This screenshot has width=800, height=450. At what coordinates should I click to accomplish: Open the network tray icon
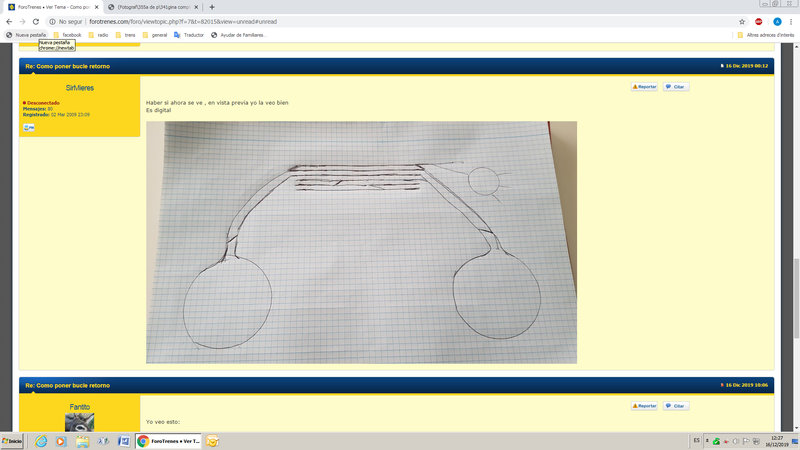pos(756,441)
